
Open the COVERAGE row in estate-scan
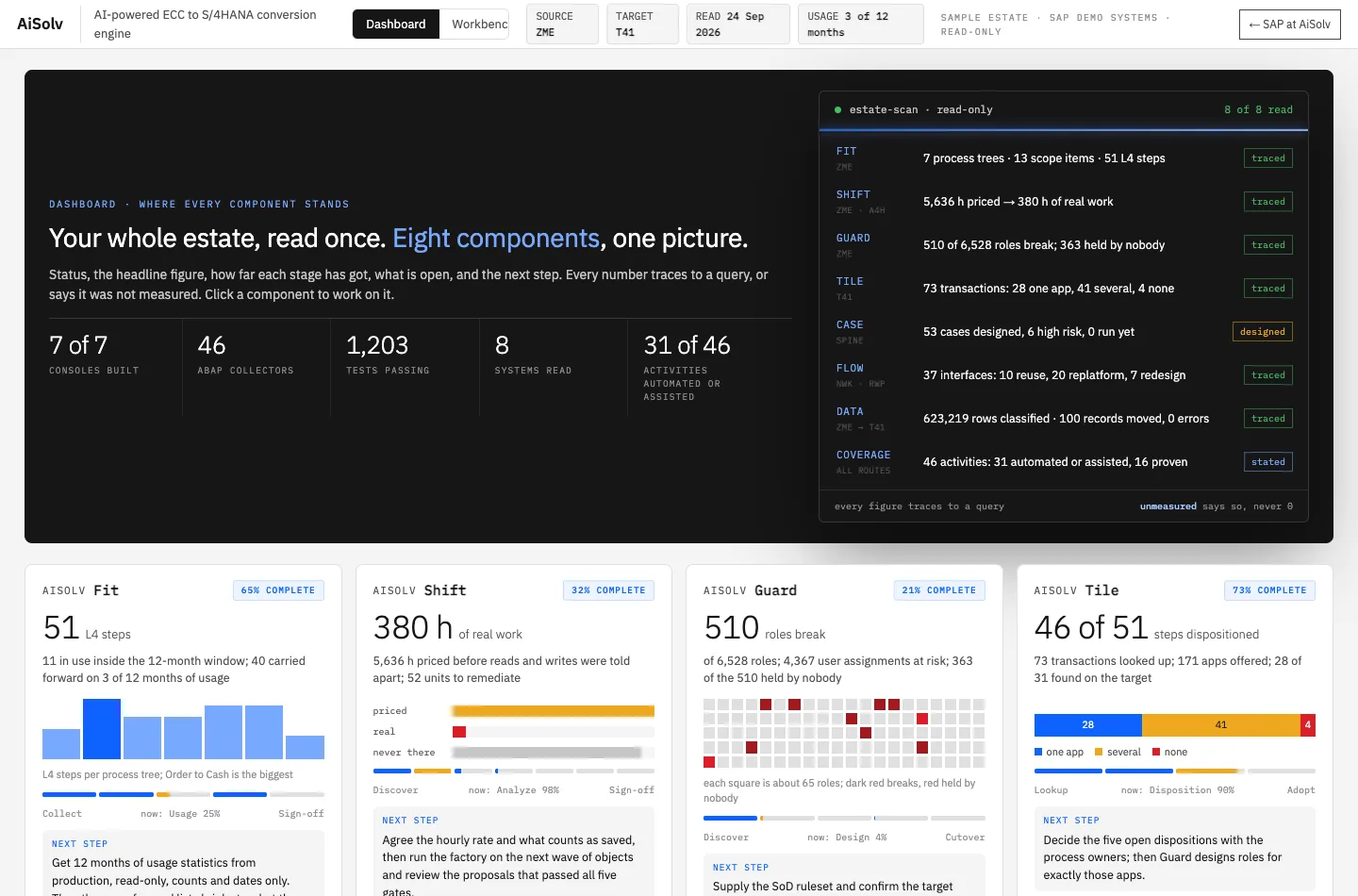(1064, 462)
